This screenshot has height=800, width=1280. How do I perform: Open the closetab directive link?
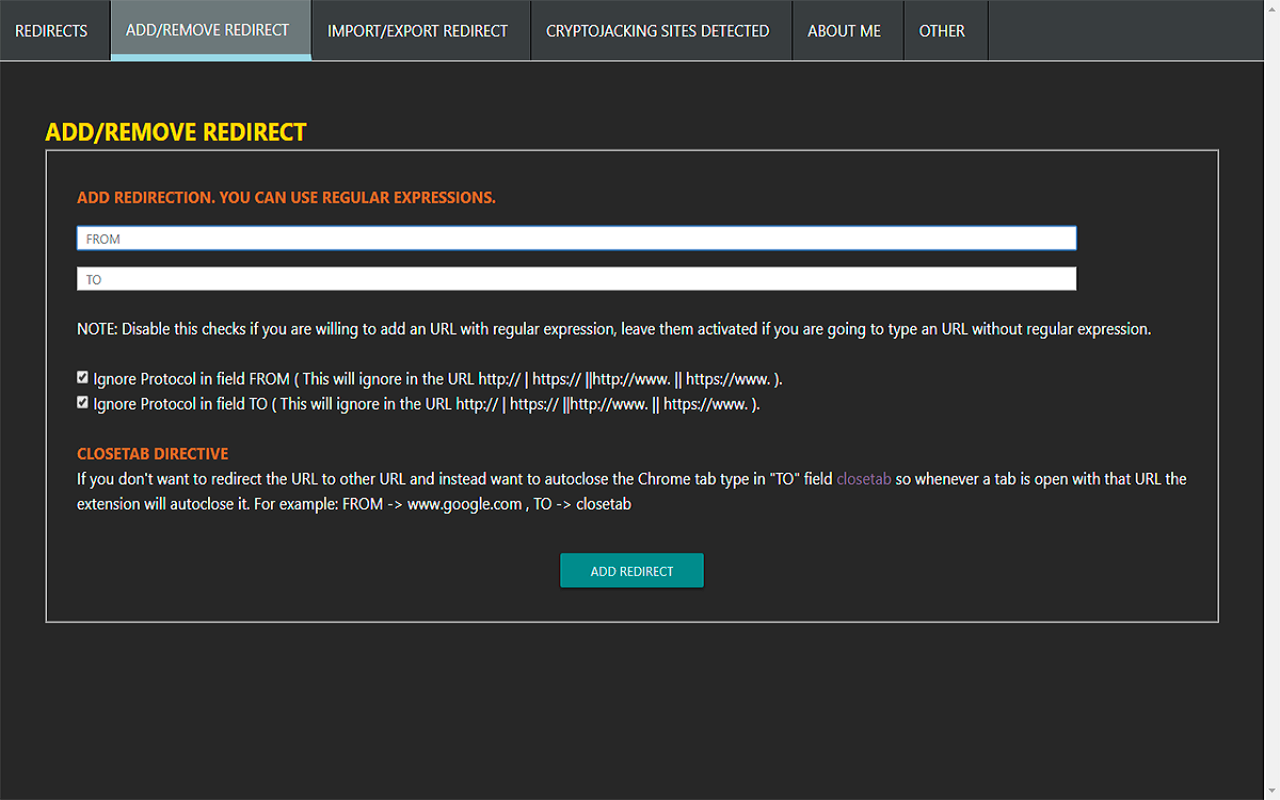863,479
